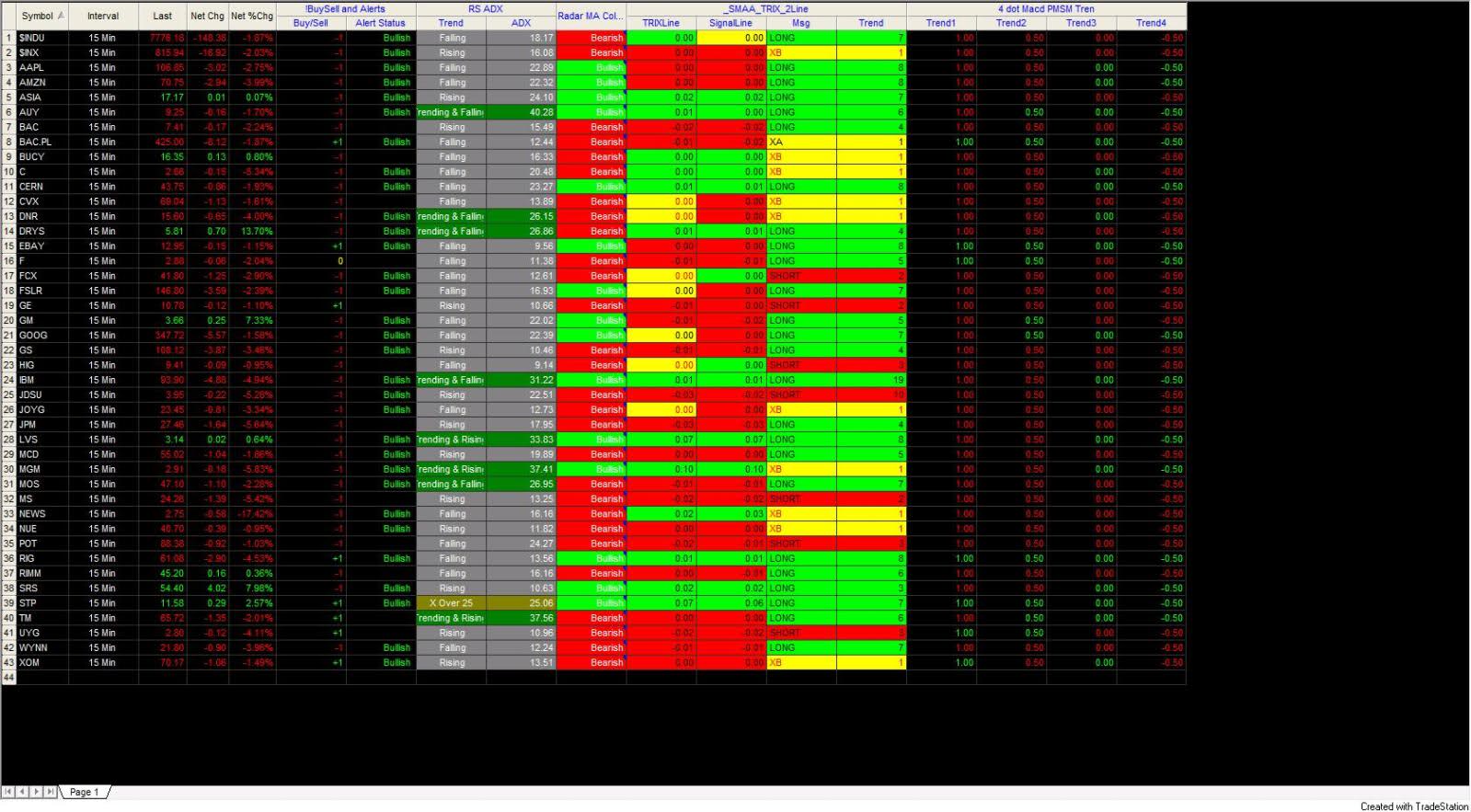This screenshot has height=812, width=1471.
Task: Click the Trend3 column header
Action: click(1081, 23)
